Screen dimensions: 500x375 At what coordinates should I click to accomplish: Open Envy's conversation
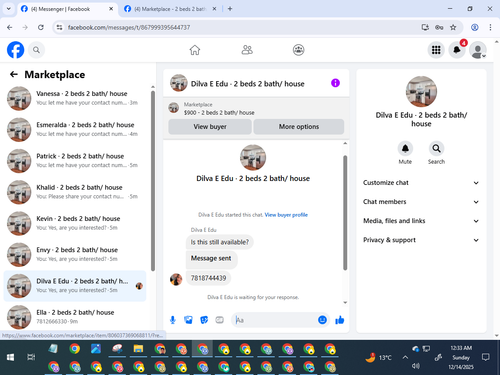click(x=75, y=254)
